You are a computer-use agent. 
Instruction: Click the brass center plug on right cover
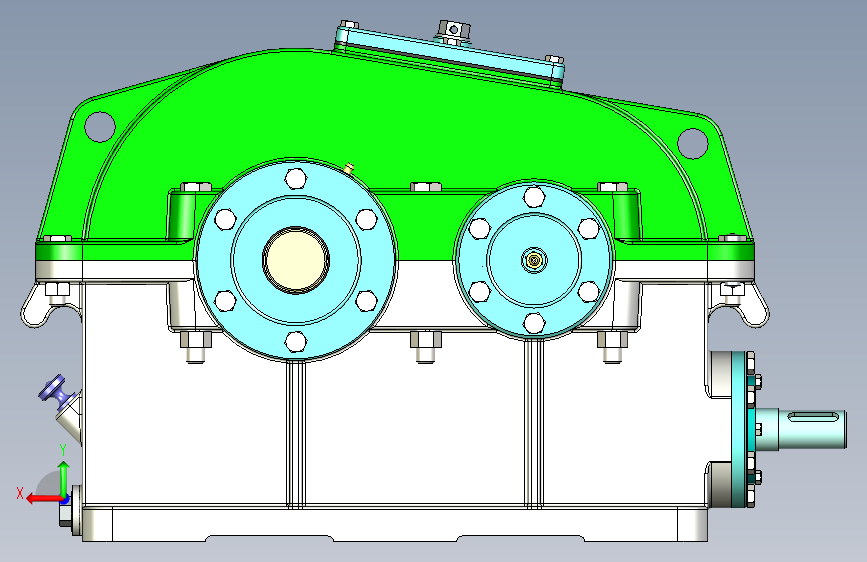534,260
